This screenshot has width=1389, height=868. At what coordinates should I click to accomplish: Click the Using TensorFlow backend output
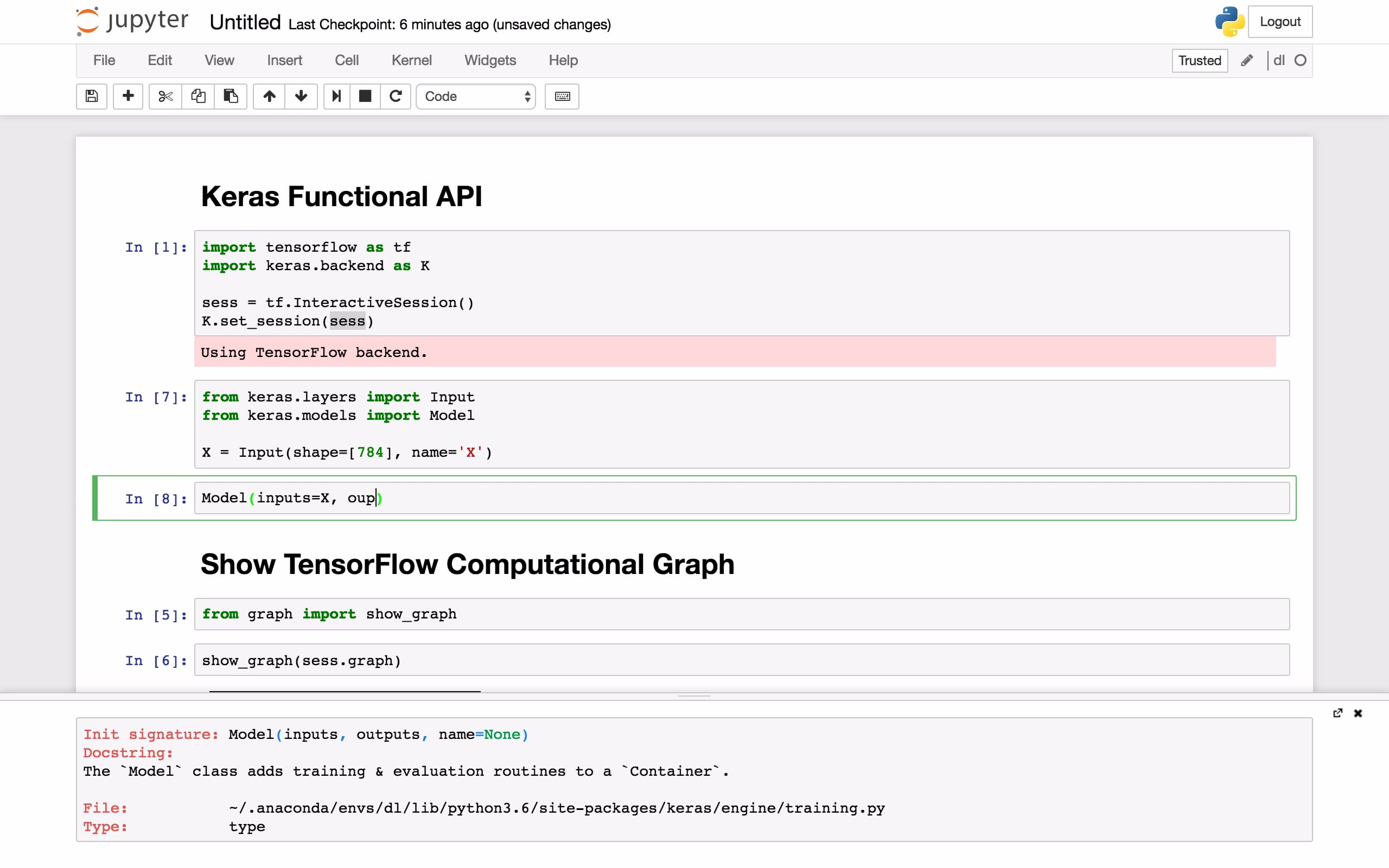(x=735, y=352)
